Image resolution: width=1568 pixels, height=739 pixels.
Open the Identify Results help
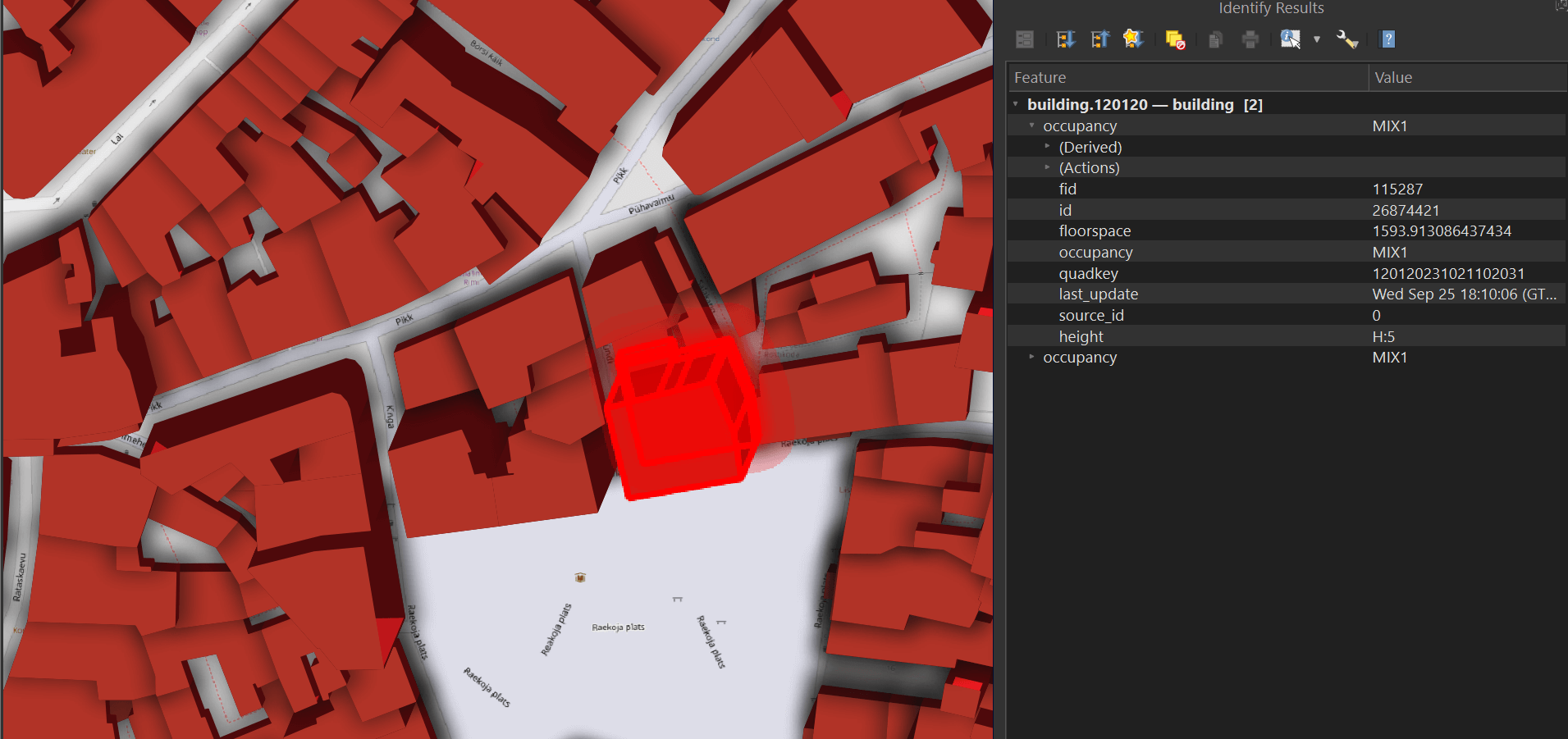tap(1388, 39)
